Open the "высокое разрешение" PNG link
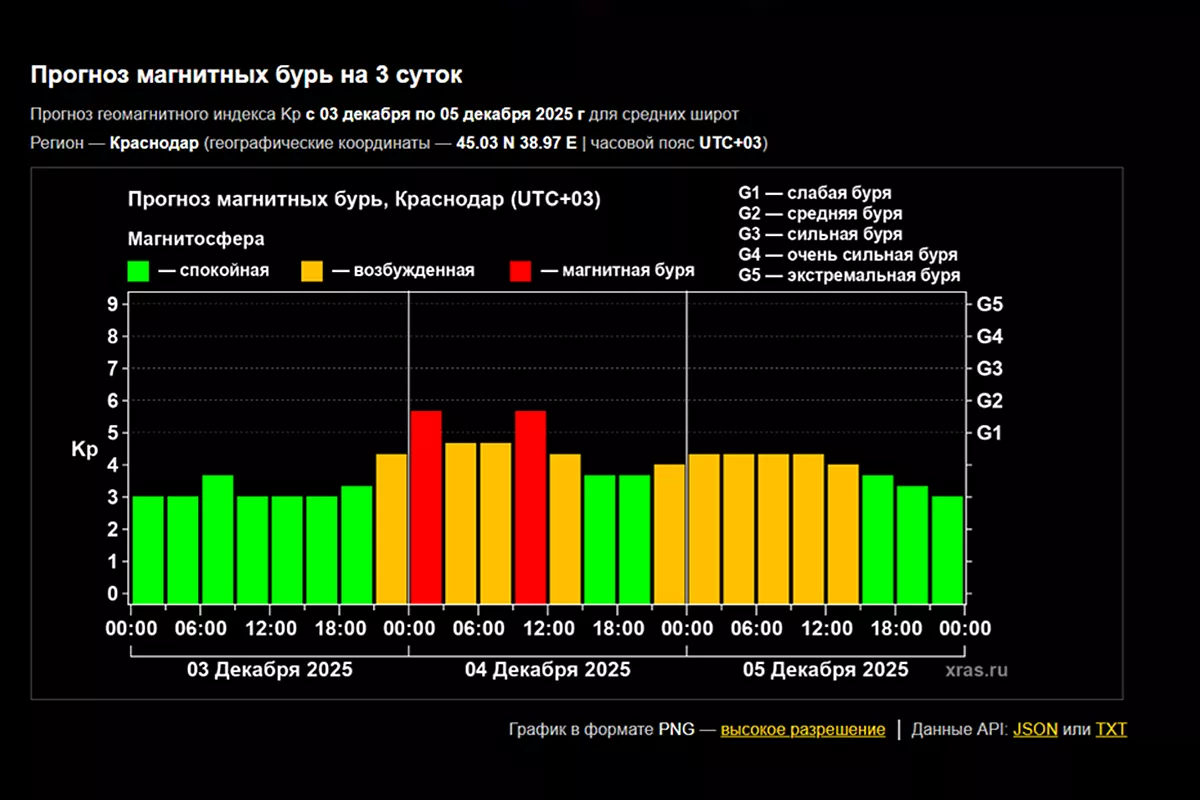 pos(802,729)
